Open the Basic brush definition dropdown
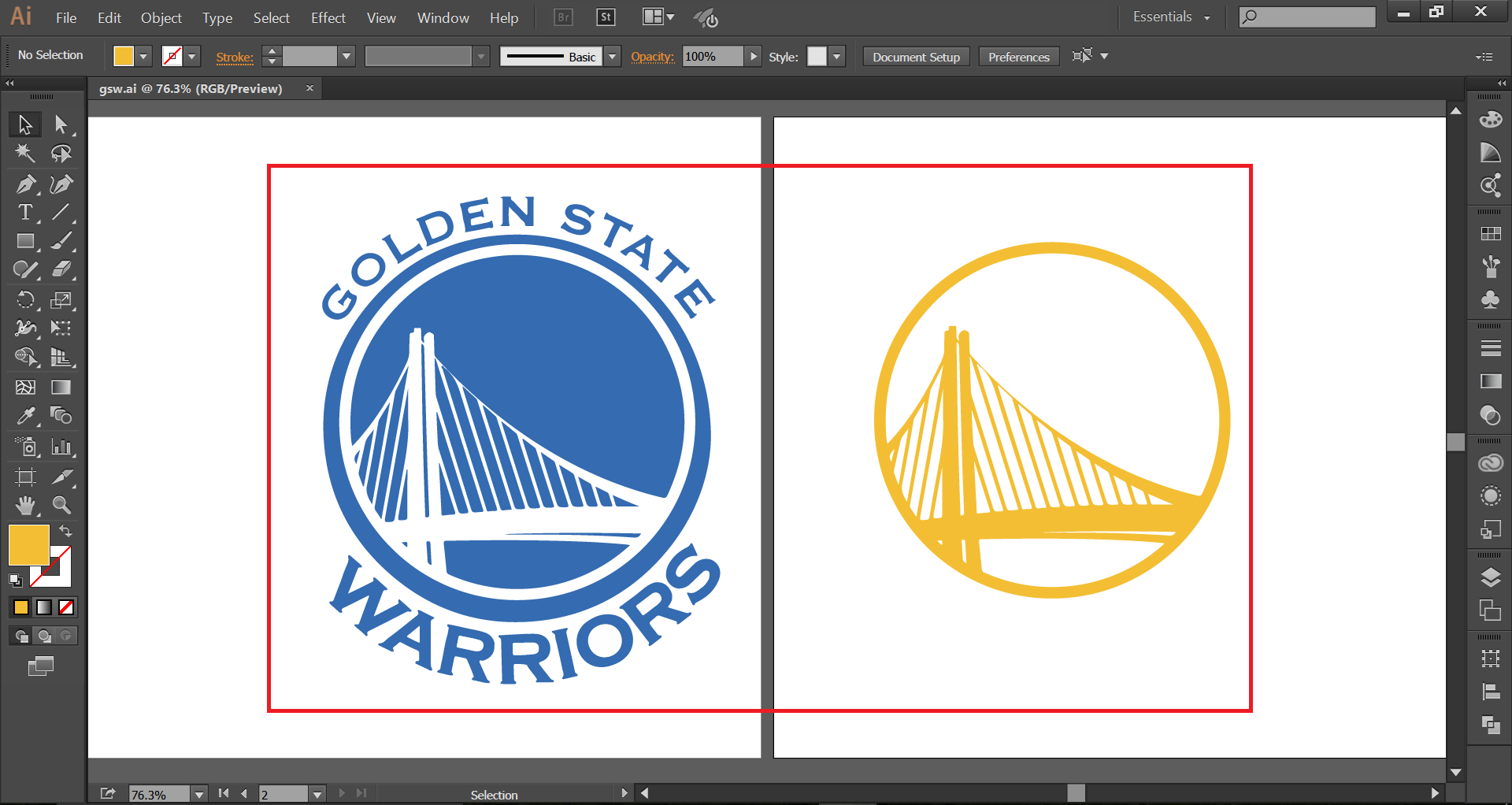Viewport: 1512px width, 805px height. [613, 57]
